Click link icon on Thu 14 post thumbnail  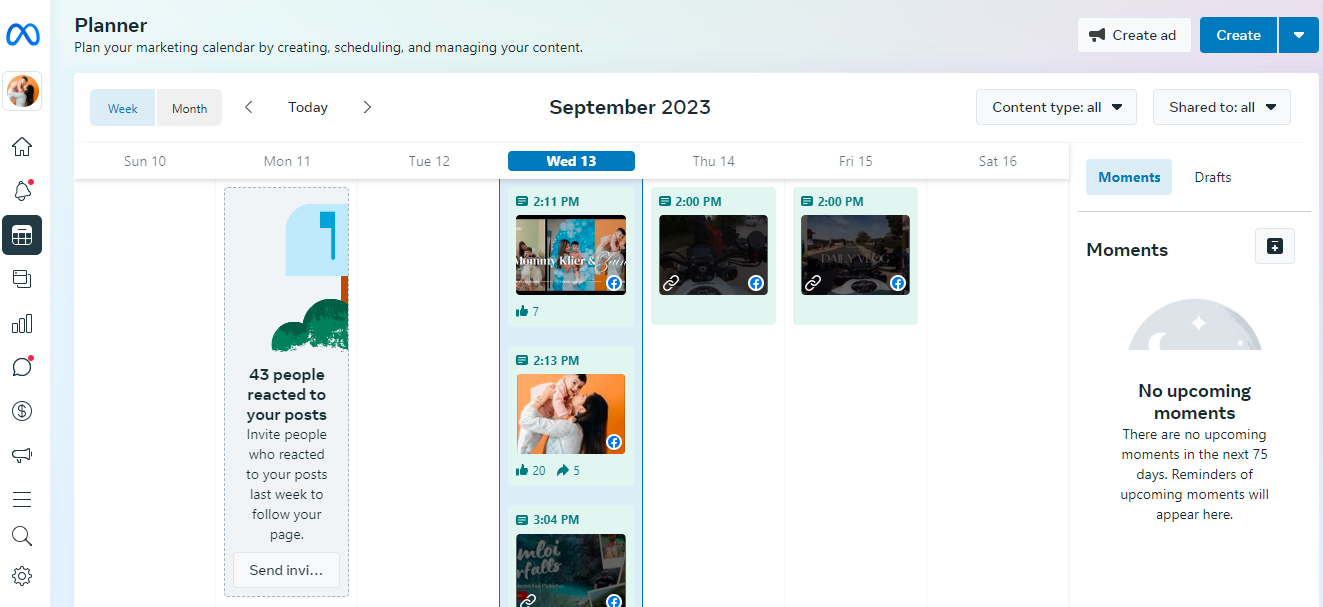pos(672,284)
